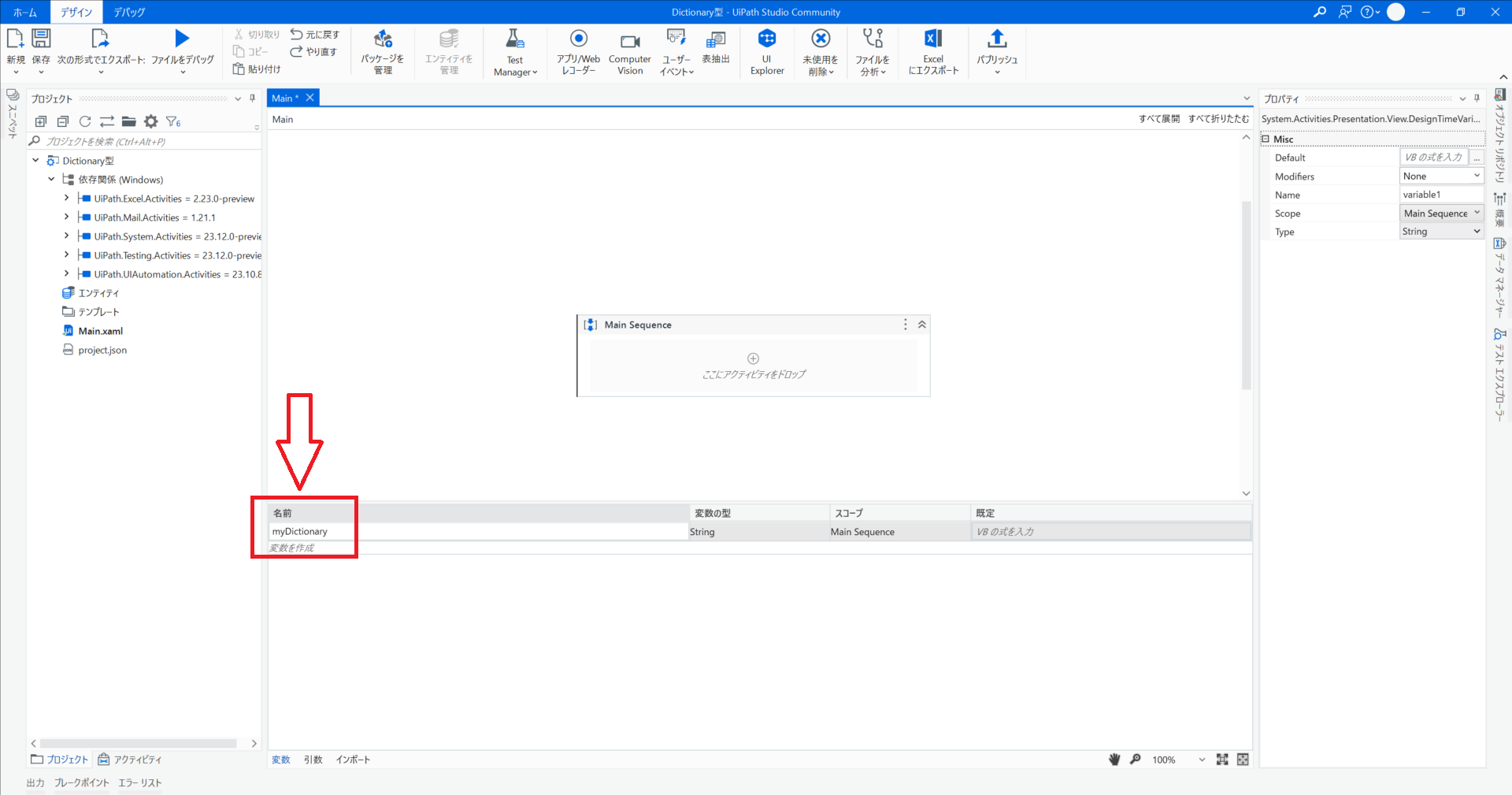Select project.json file

tap(102, 350)
